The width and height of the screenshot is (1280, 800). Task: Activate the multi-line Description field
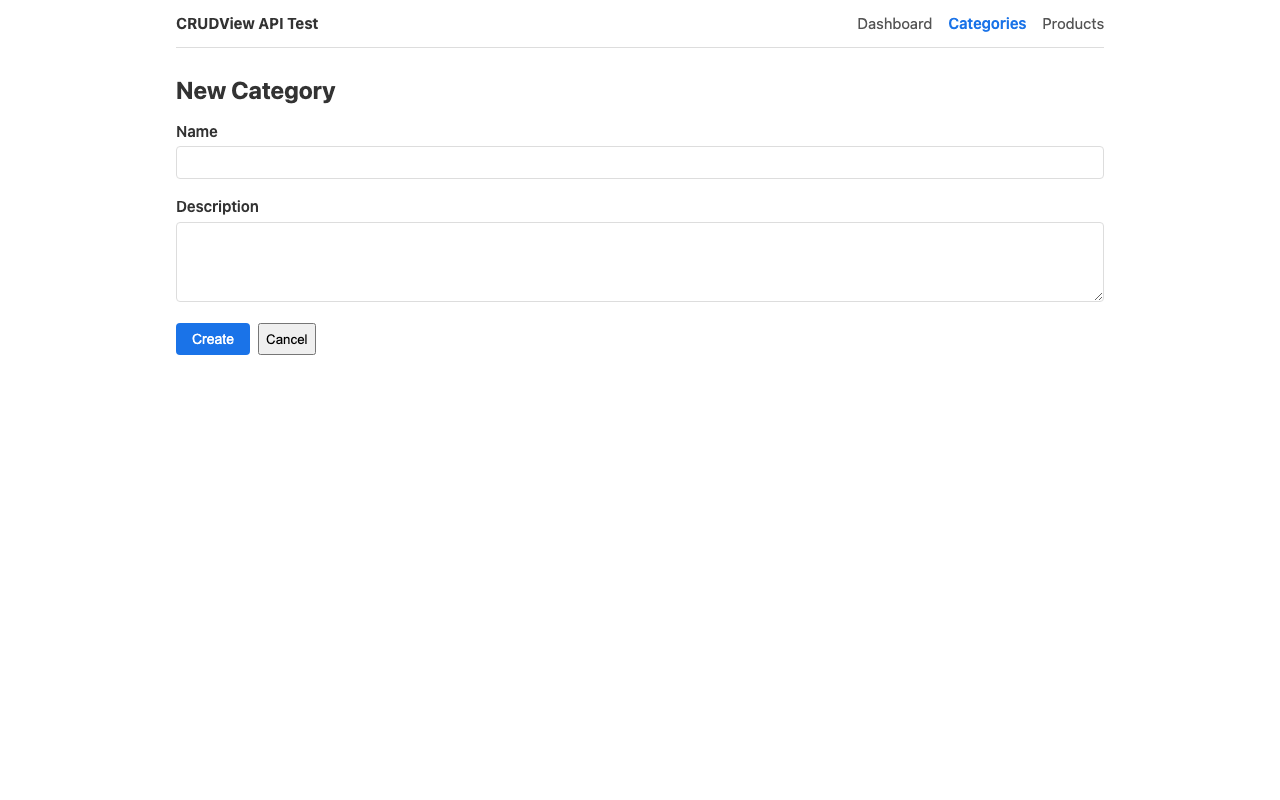[x=640, y=262]
